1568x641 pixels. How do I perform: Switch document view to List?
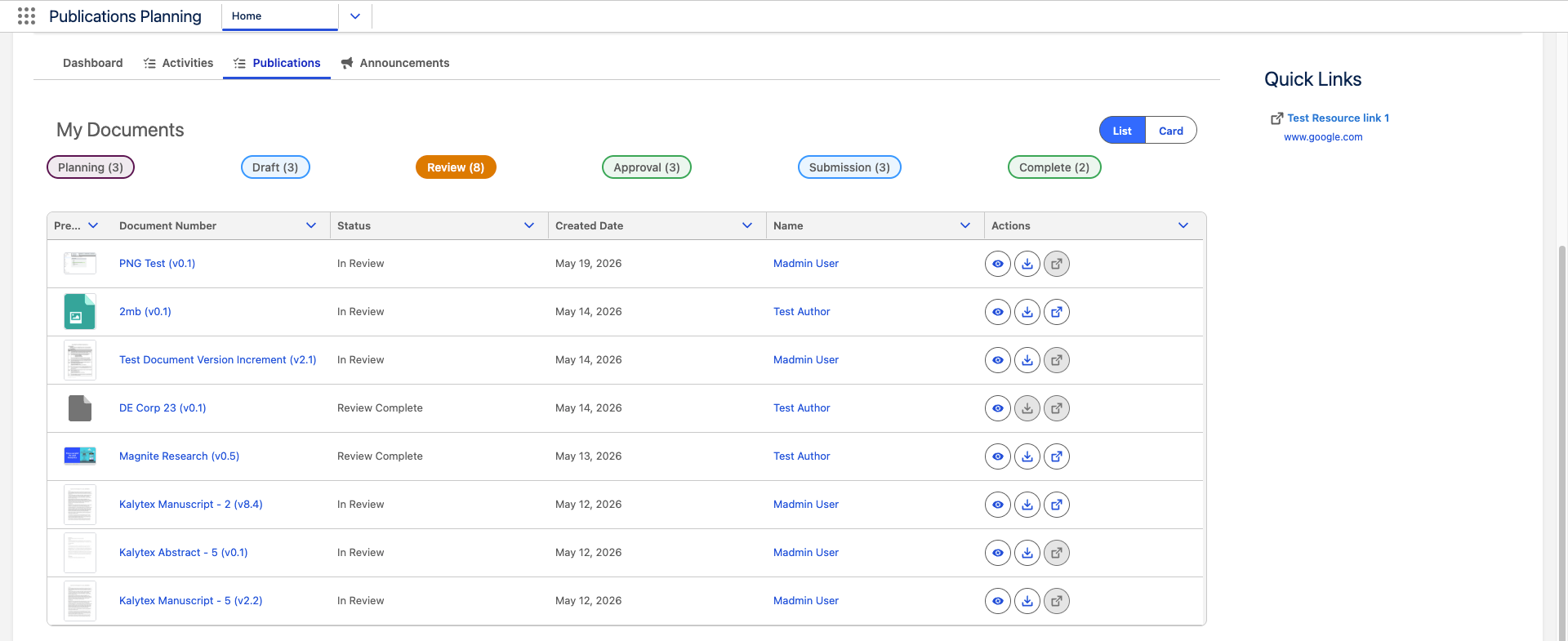point(1122,131)
